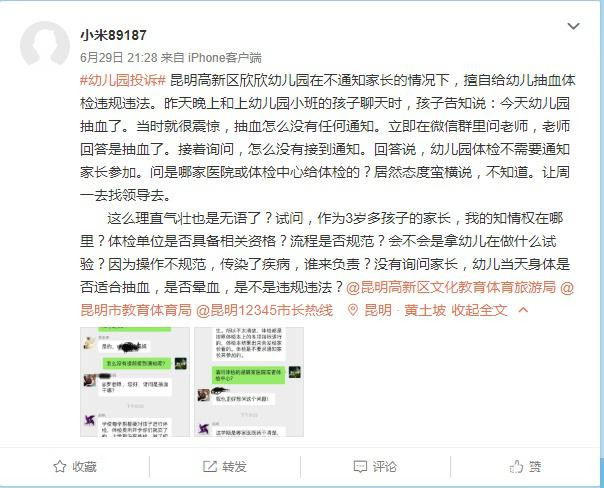
Task: Click the collapse up-arrow after 收起全文
Action: coord(523,310)
